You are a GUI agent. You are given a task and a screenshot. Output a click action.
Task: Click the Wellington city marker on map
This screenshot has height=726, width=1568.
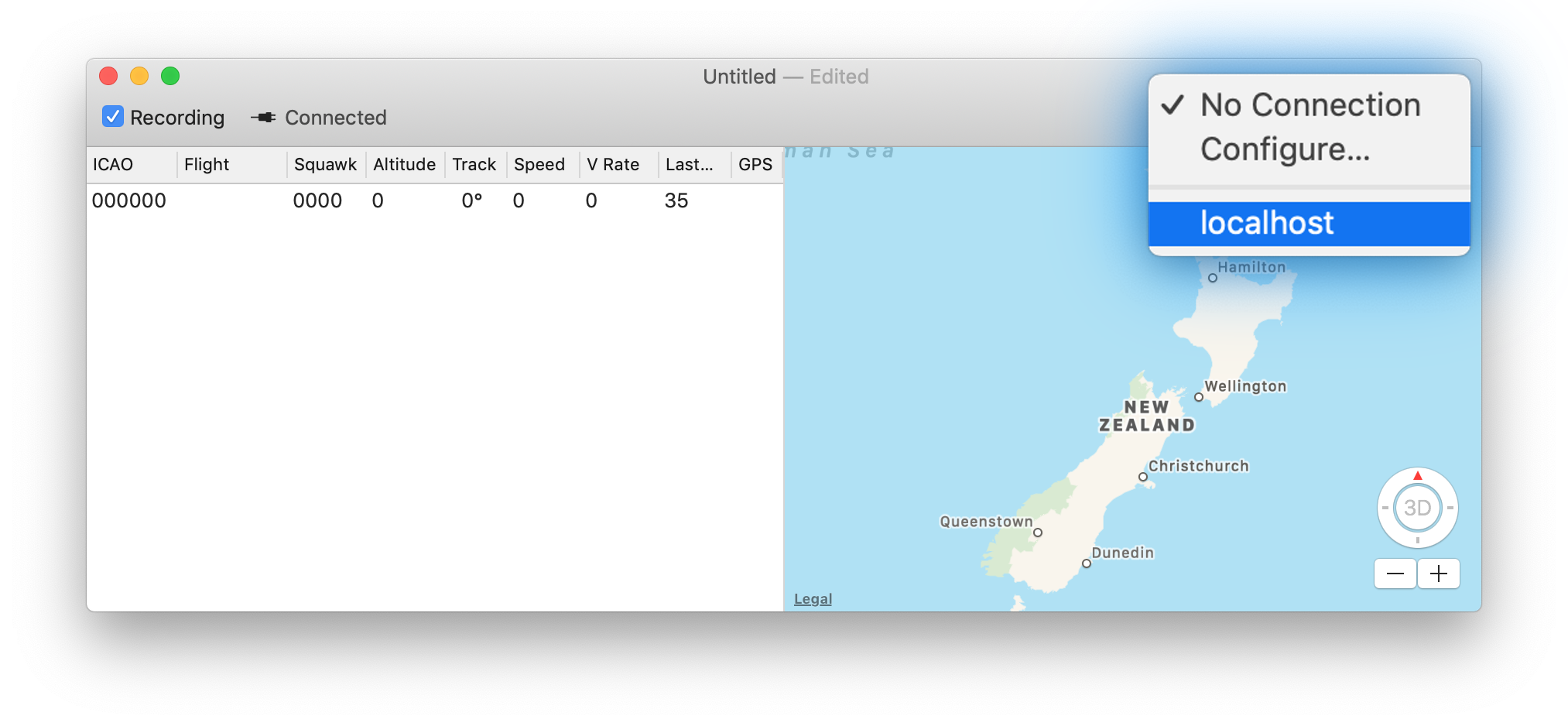click(x=1198, y=397)
